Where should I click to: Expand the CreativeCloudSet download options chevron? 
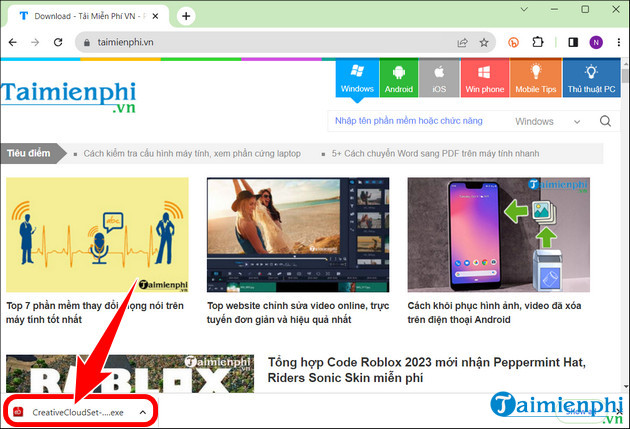point(143,413)
